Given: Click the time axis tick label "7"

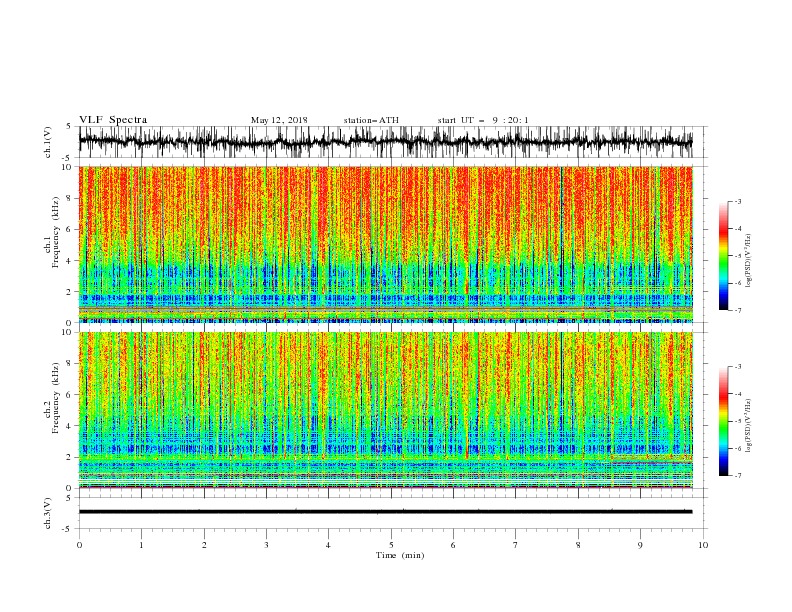Looking at the screenshot, I should [515, 545].
